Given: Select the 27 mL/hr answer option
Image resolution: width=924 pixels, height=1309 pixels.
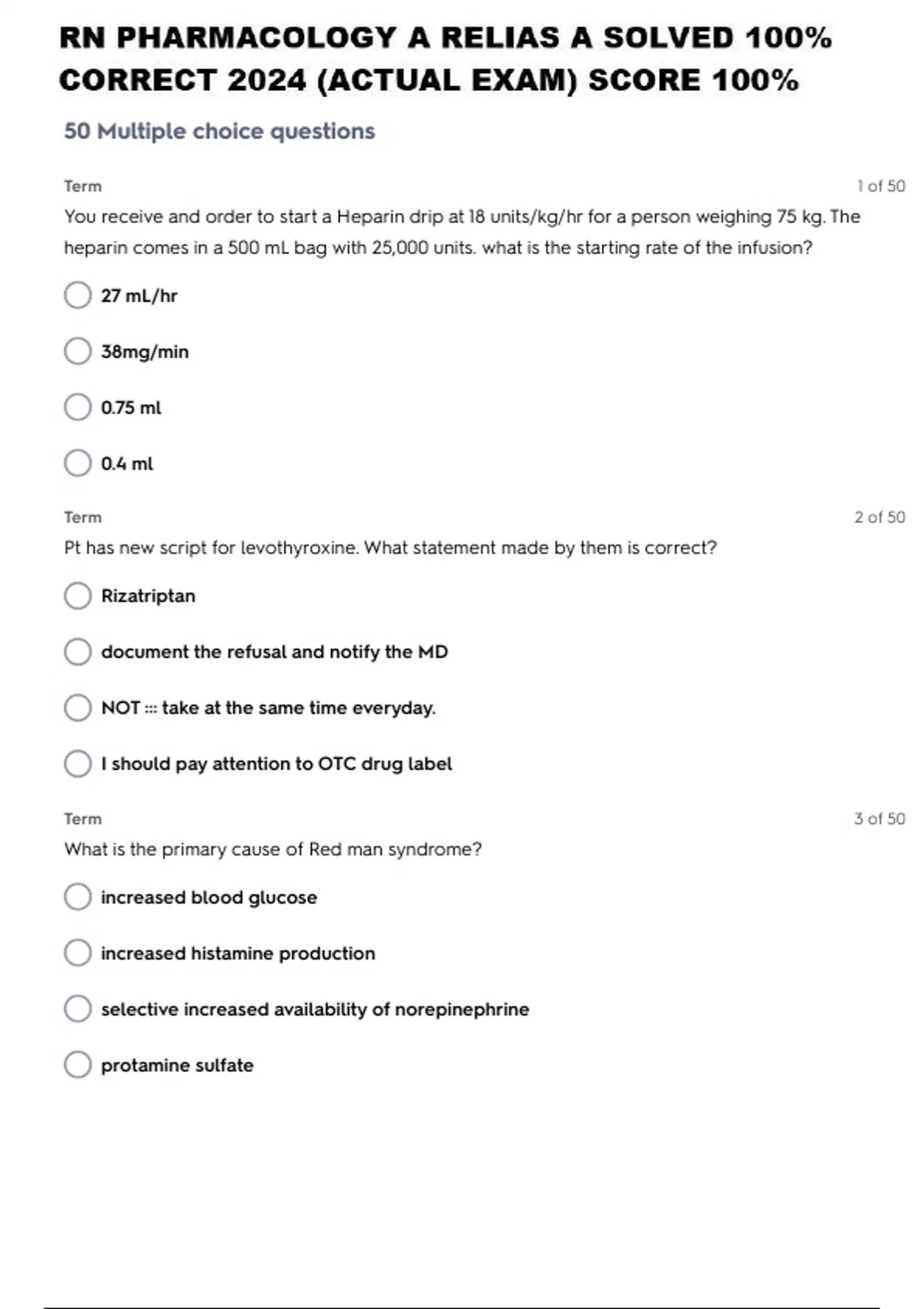Looking at the screenshot, I should (x=78, y=295).
